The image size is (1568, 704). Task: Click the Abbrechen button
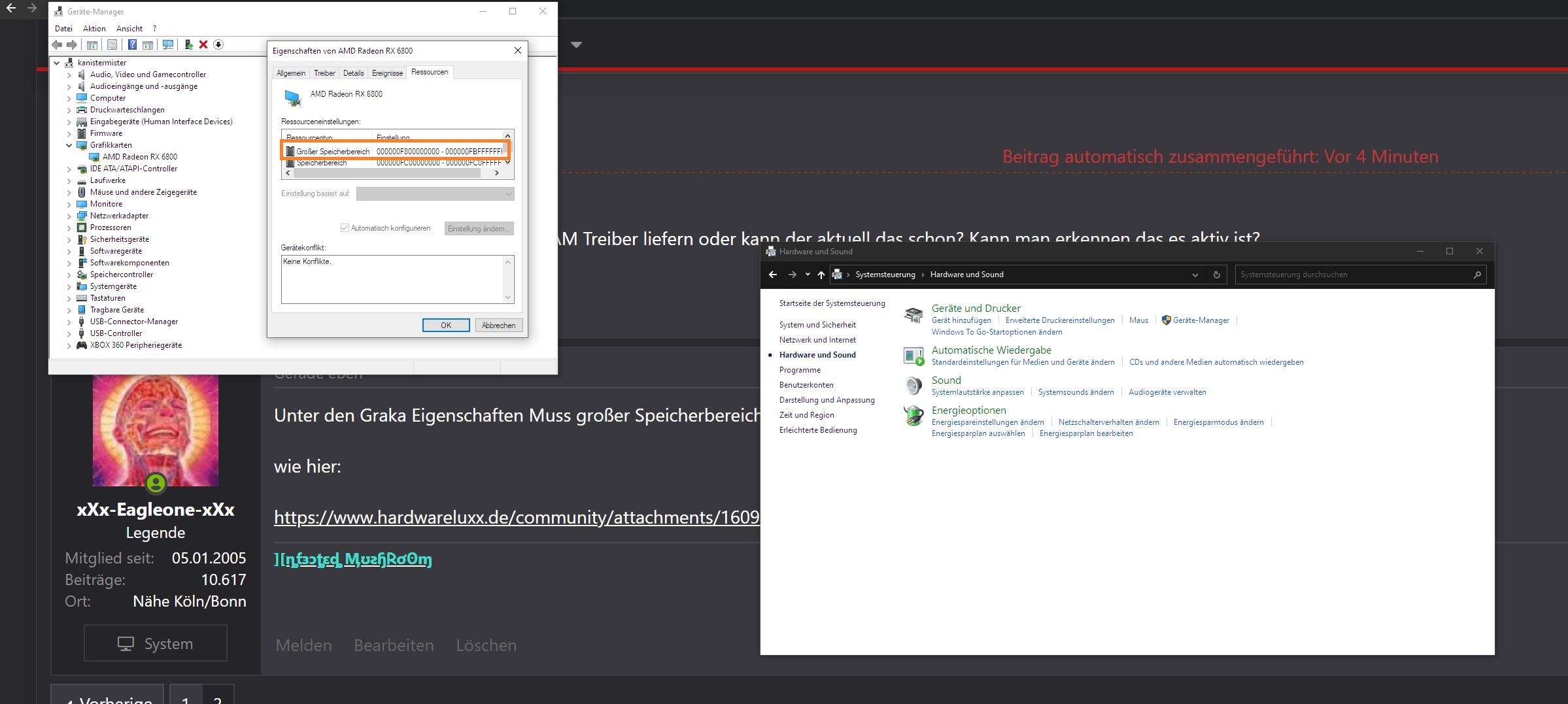[498, 326]
